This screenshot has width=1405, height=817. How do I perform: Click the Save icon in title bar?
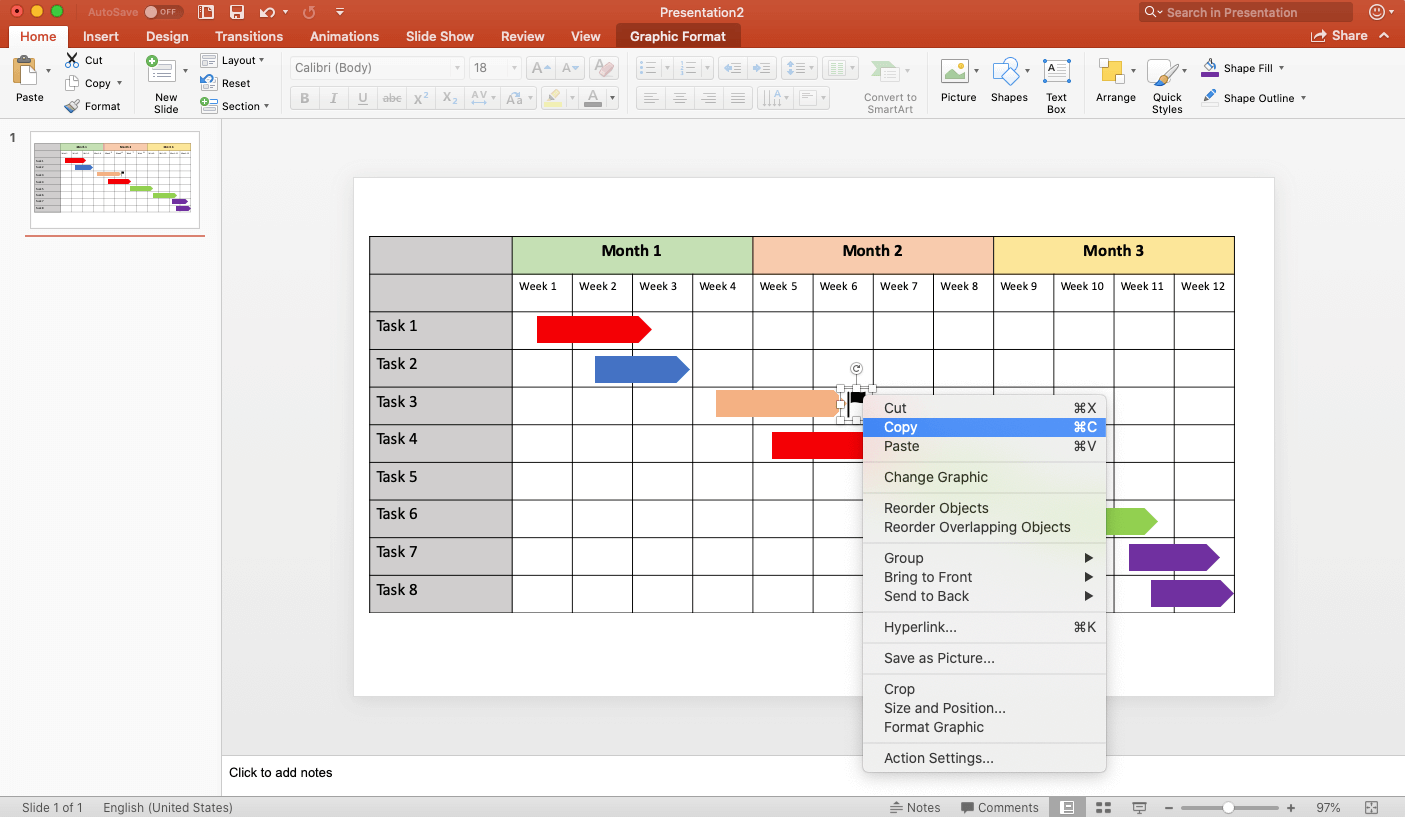coord(237,12)
